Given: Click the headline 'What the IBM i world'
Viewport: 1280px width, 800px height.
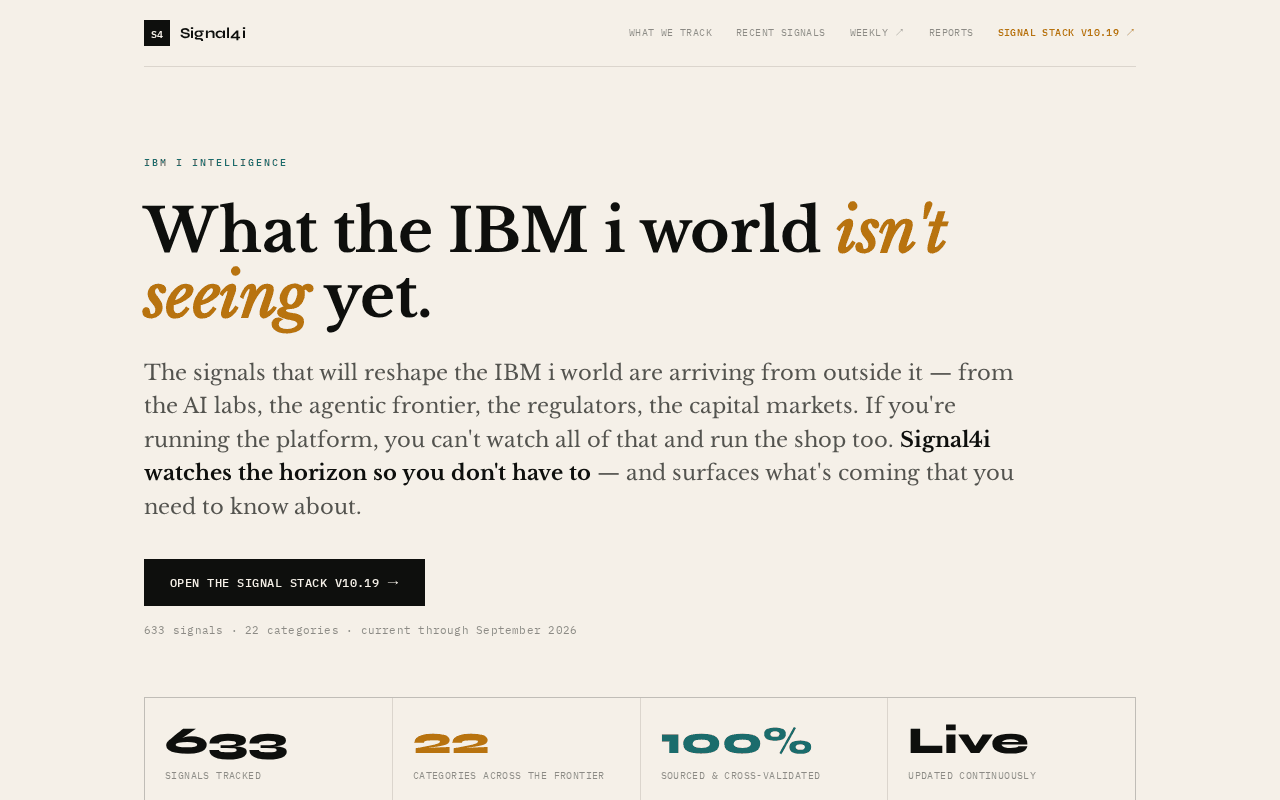Looking at the screenshot, I should coord(482,231).
